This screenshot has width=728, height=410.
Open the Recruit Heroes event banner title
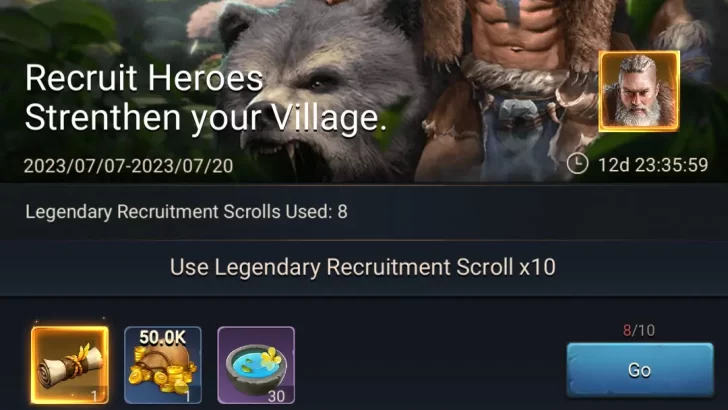(x=144, y=78)
